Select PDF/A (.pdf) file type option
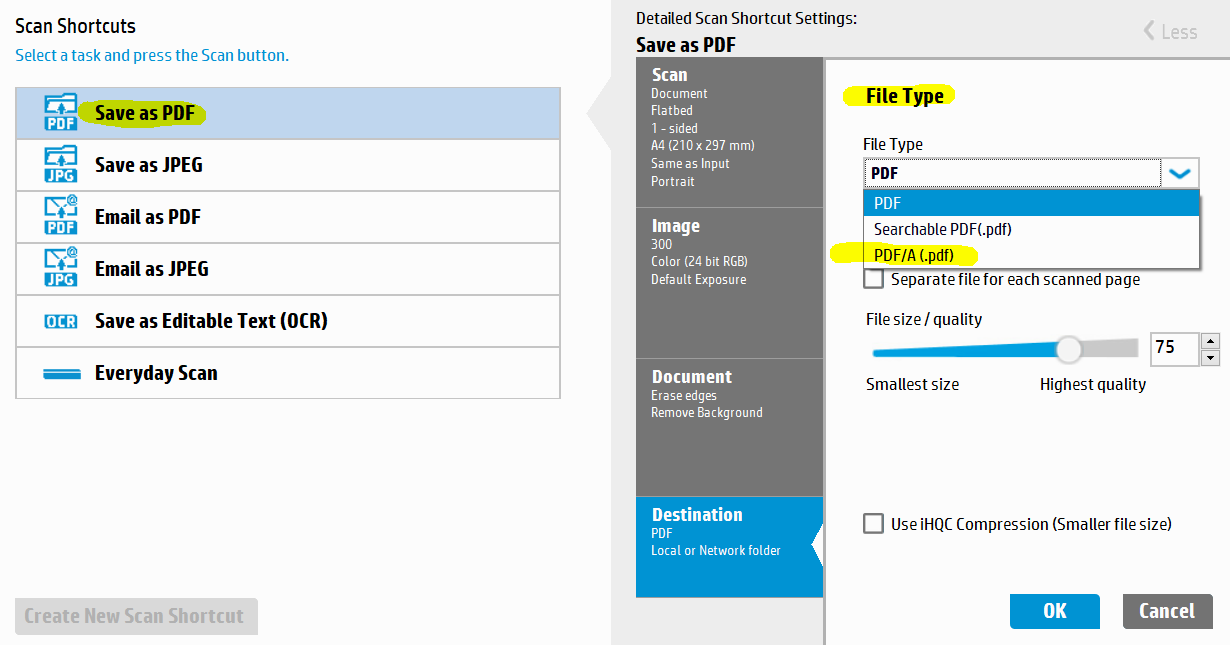This screenshot has width=1230, height=645. pos(913,255)
